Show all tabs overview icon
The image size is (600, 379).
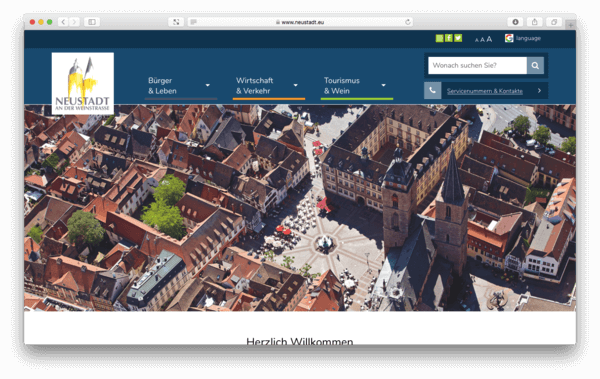point(554,22)
